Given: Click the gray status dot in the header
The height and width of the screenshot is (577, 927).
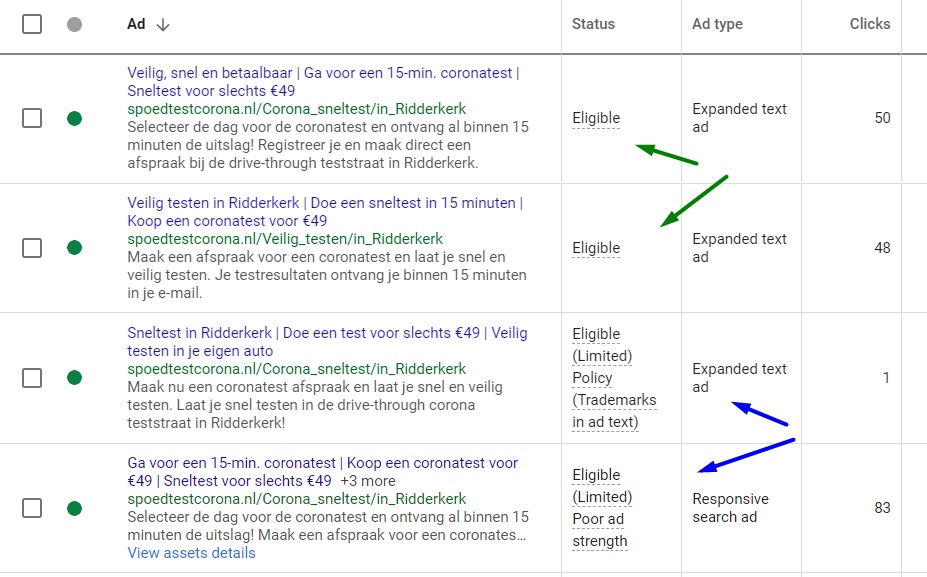Looking at the screenshot, I should pos(74,24).
